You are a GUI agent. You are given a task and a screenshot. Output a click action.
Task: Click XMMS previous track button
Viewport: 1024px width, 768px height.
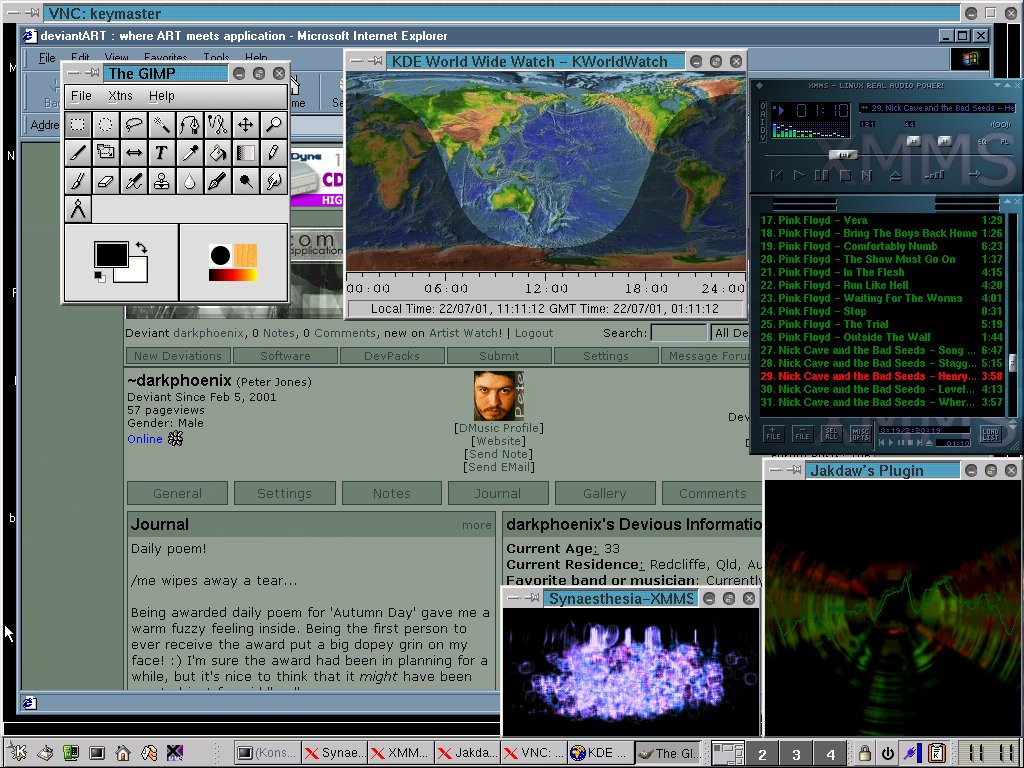pos(776,175)
